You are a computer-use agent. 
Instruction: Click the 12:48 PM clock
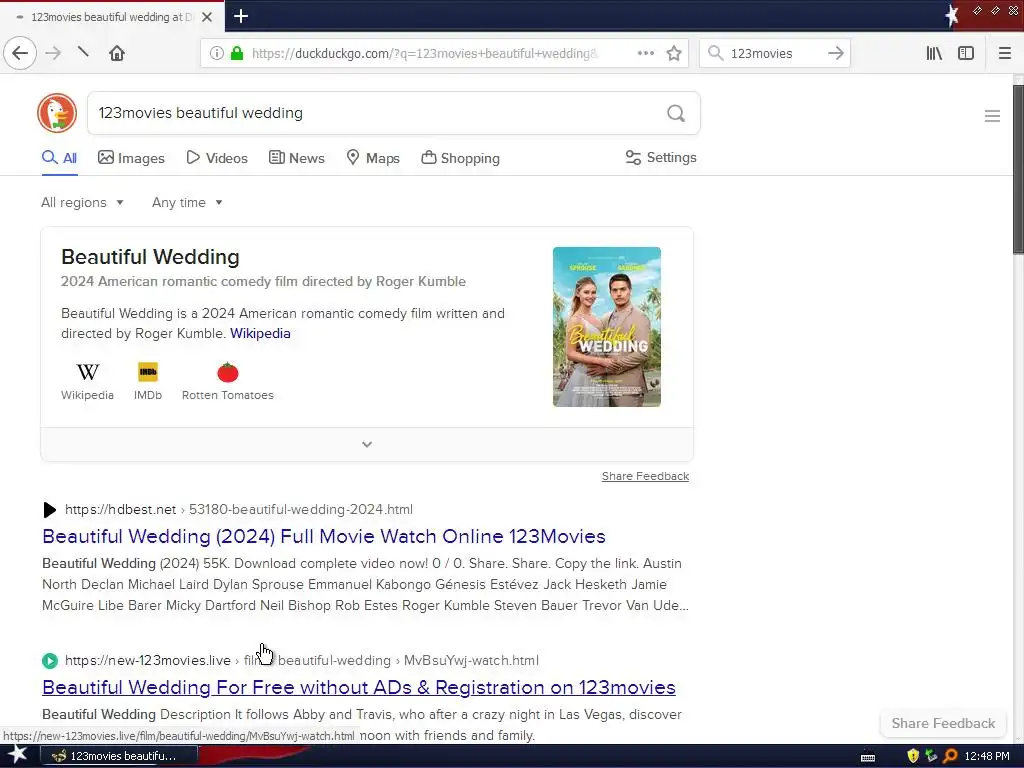coord(987,756)
